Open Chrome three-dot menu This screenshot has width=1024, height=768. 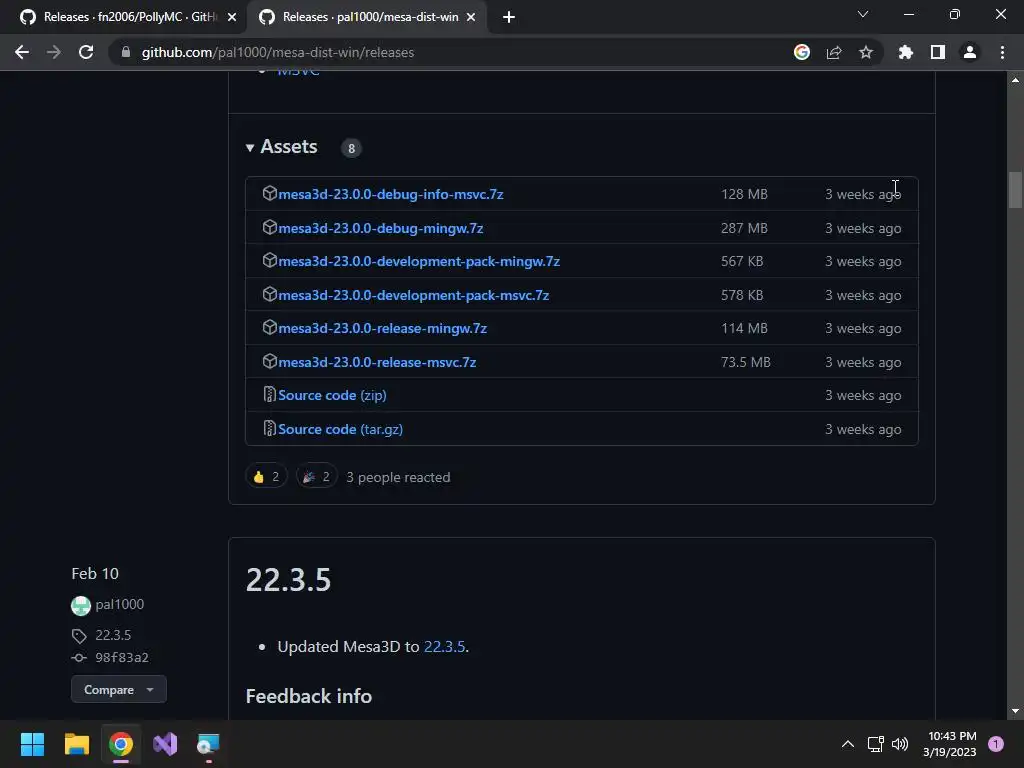(1002, 52)
